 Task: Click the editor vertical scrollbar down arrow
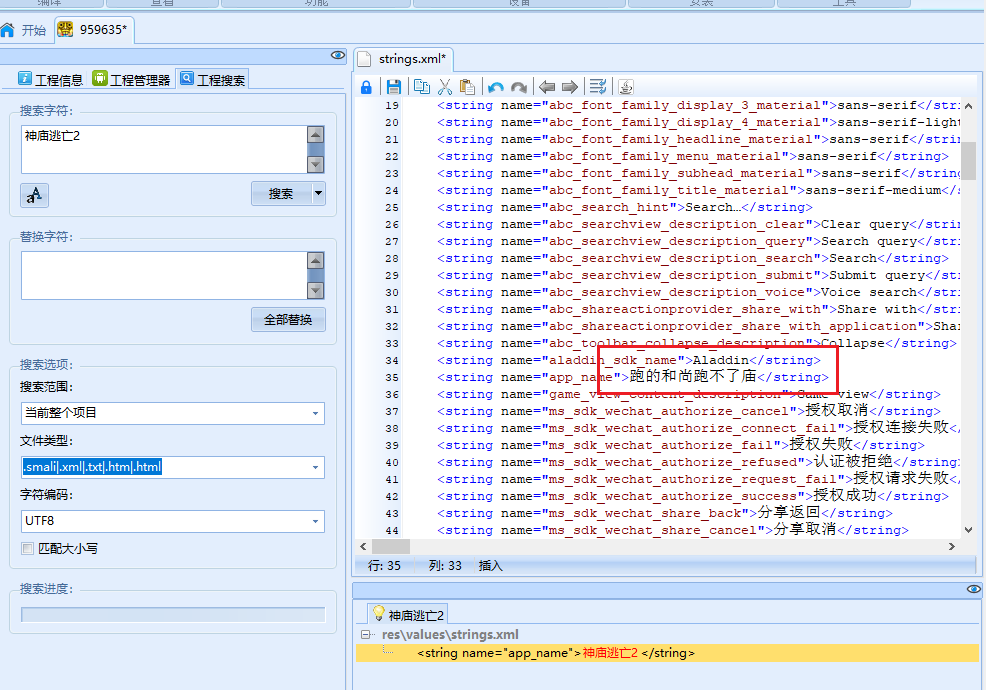[x=968, y=530]
